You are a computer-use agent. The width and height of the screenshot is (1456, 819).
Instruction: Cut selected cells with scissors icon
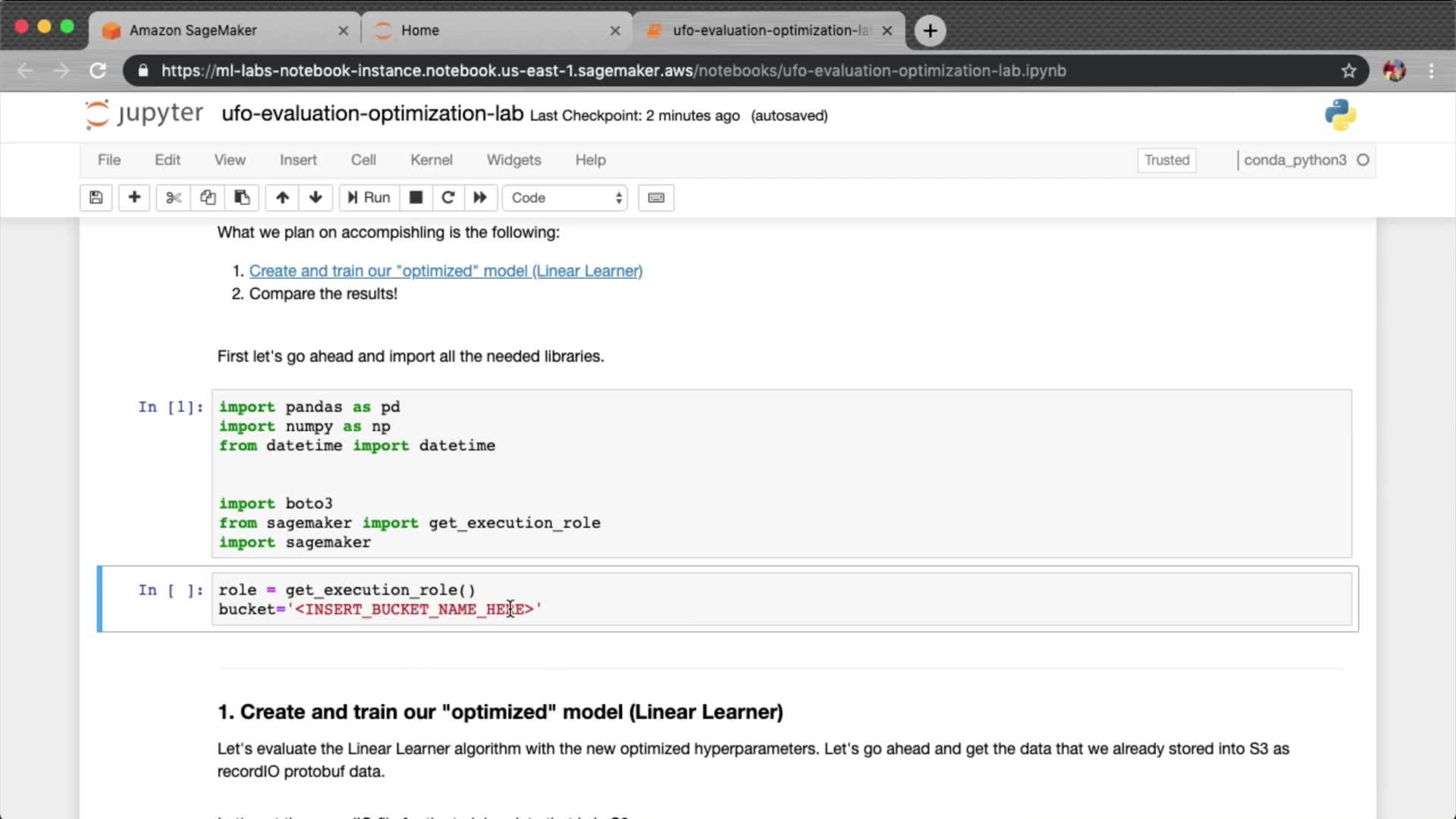(x=174, y=198)
